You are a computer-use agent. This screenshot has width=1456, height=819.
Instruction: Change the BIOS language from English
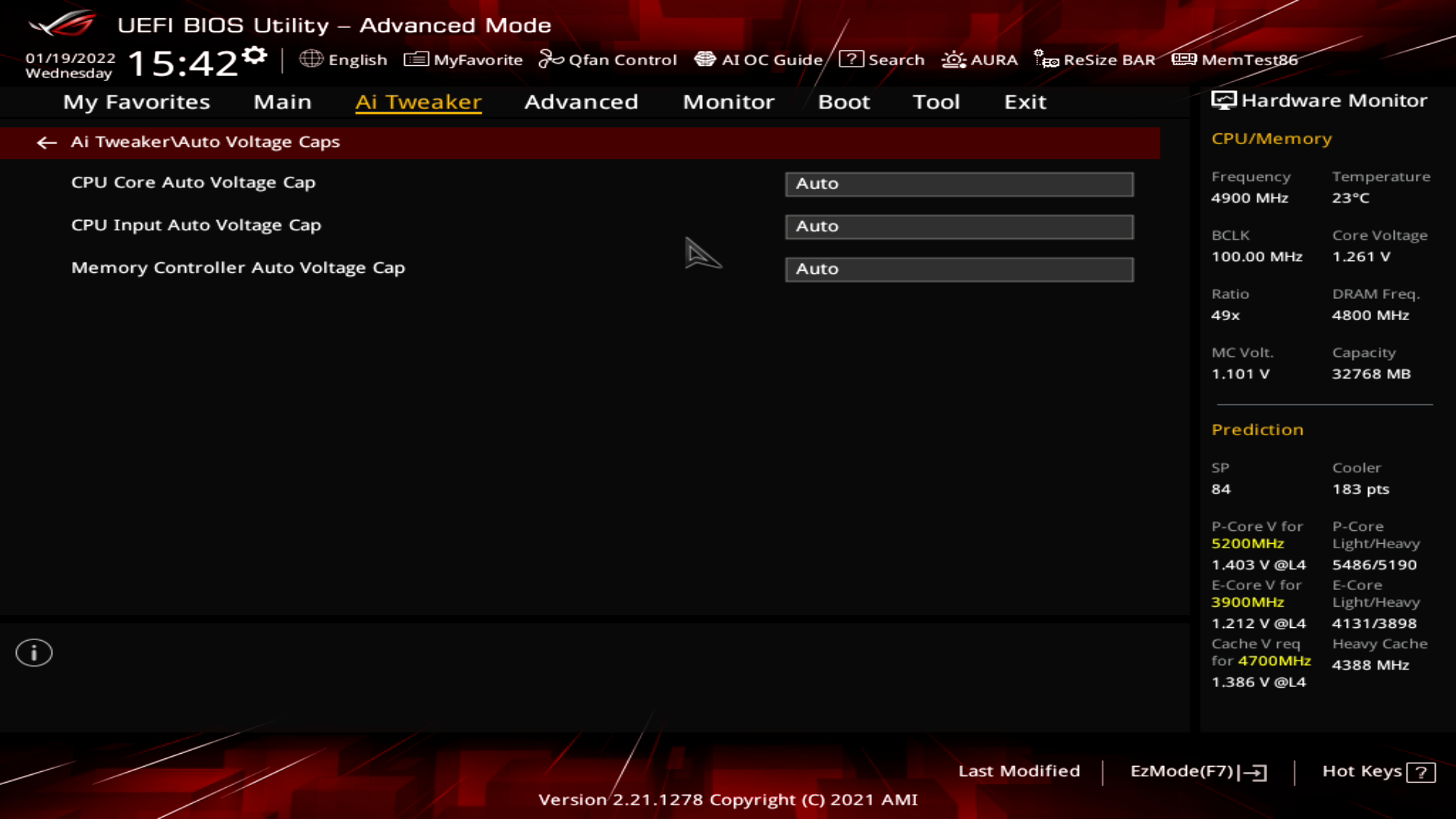345,59
